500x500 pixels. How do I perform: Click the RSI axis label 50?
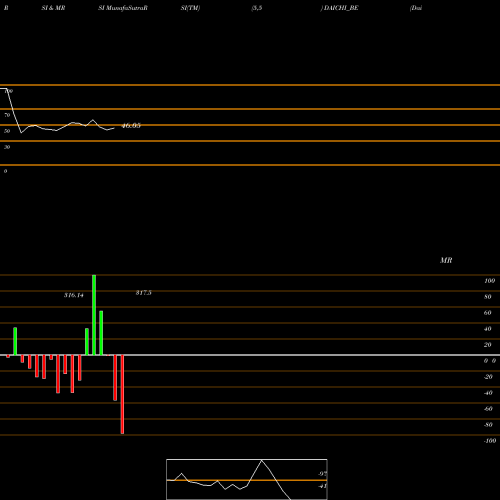7,131
